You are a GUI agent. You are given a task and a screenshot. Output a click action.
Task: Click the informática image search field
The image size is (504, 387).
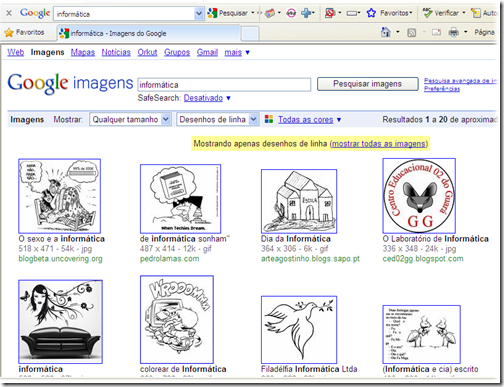pyautogui.click(x=224, y=85)
